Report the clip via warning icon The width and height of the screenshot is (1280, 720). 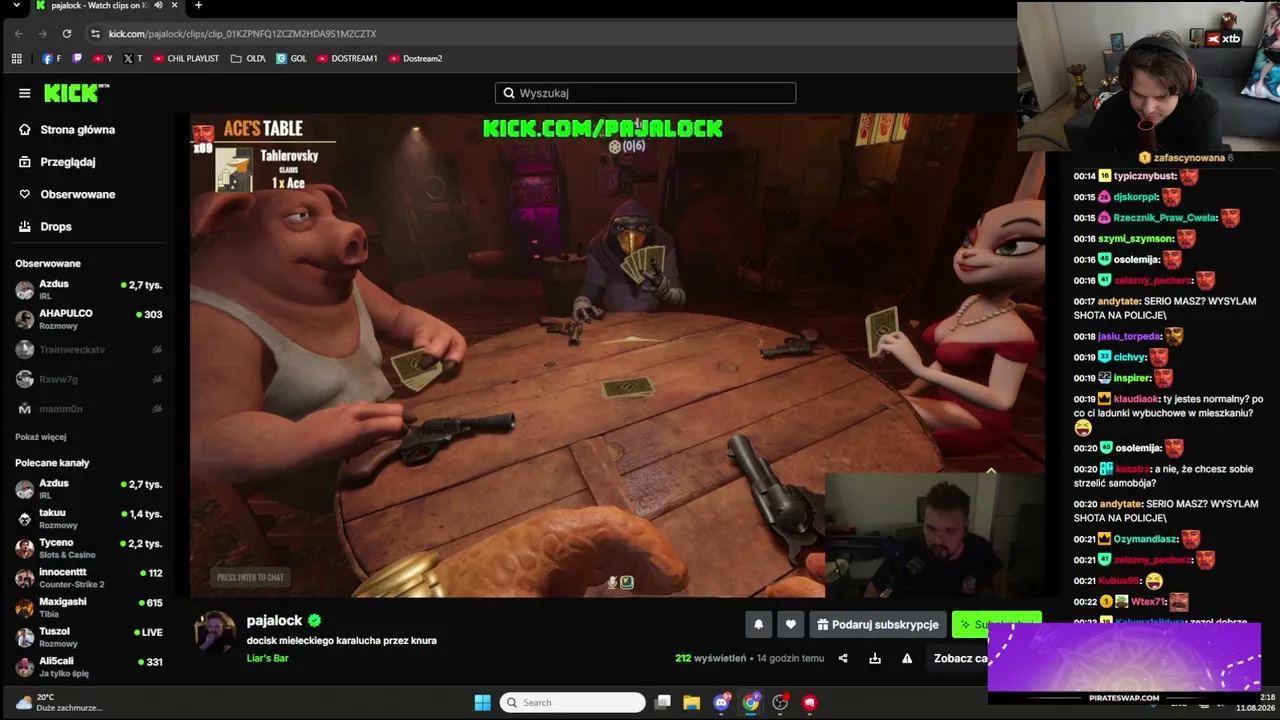pos(907,658)
